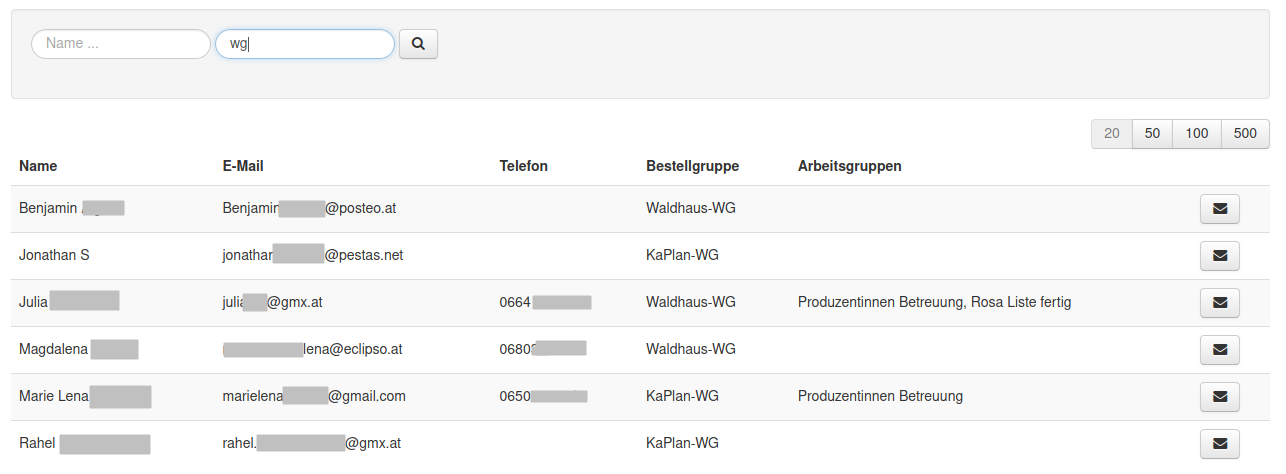Image resolution: width=1286 pixels, height=474 pixels.
Task: Click Benjamin's posteo.at email address
Action: pyautogui.click(x=309, y=208)
